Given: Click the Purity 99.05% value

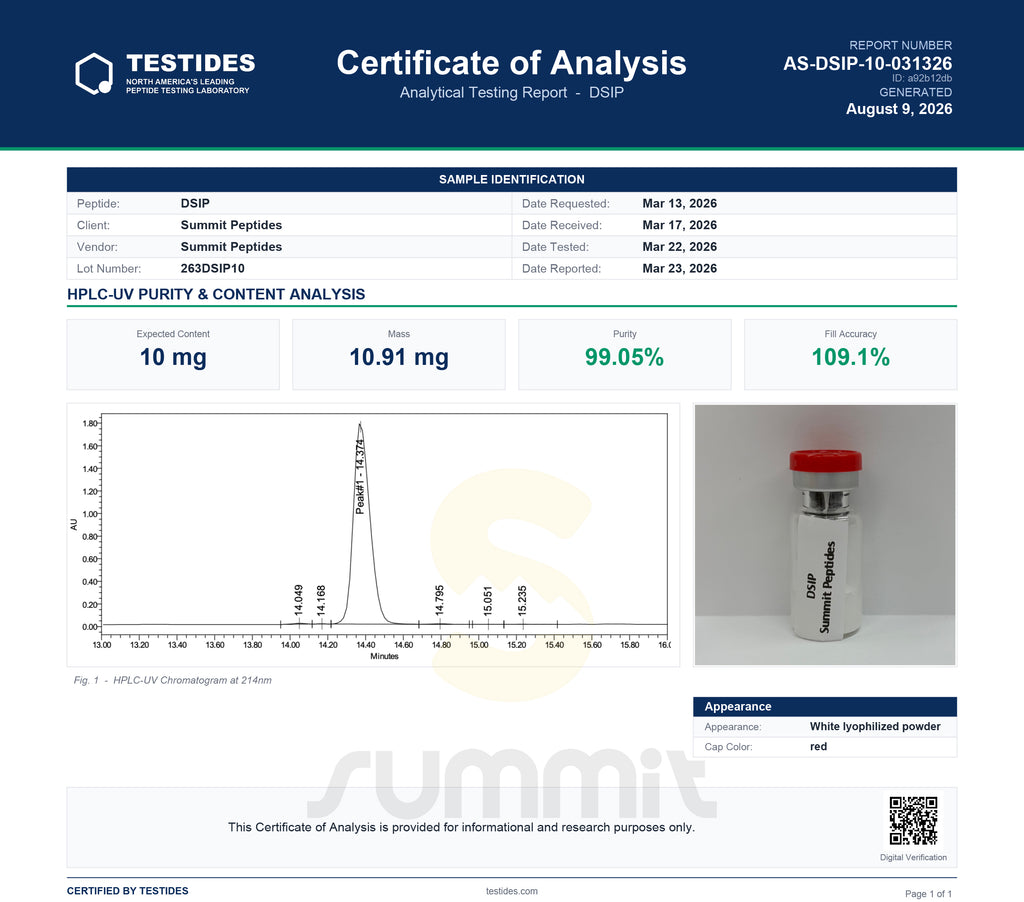Looking at the screenshot, I should [624, 357].
